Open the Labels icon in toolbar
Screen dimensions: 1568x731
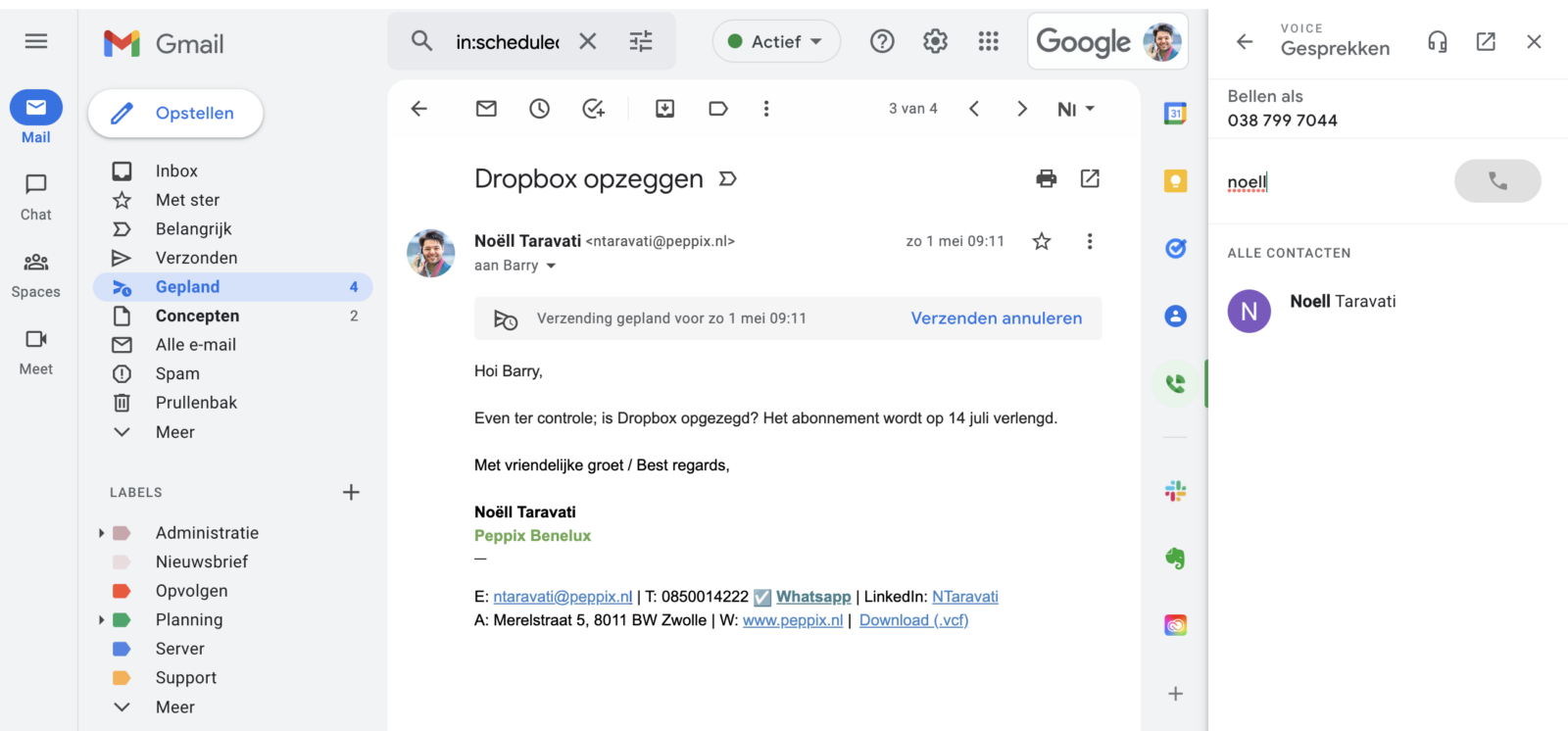[x=718, y=109]
